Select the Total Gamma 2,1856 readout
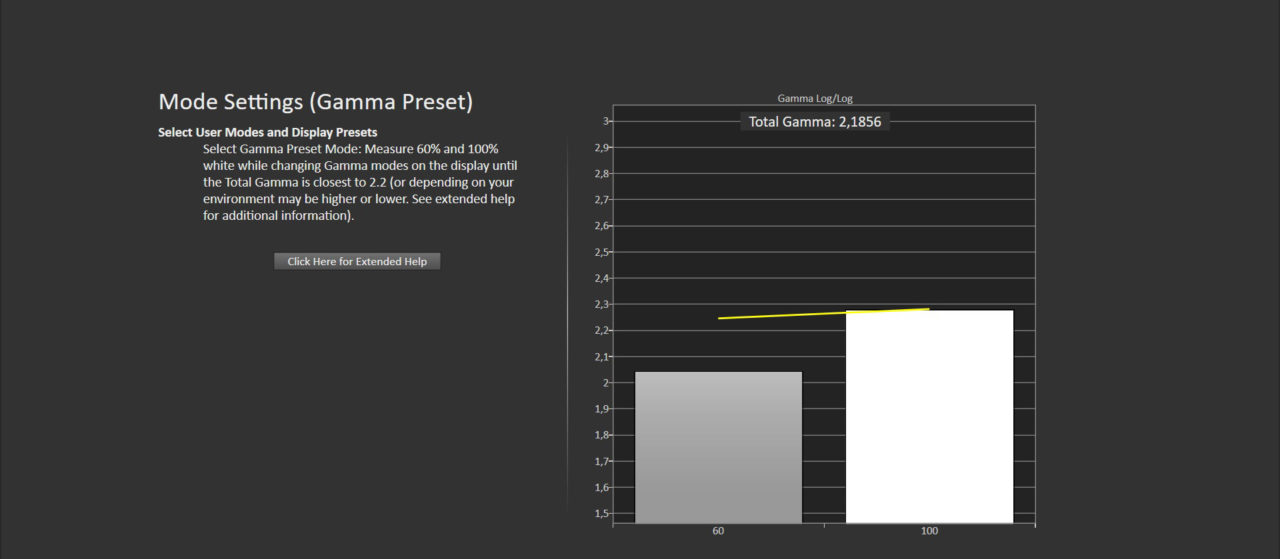 tap(815, 122)
